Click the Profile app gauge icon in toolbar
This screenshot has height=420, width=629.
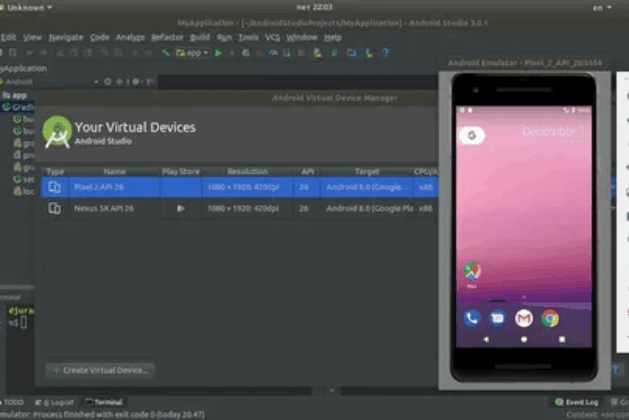click(273, 53)
